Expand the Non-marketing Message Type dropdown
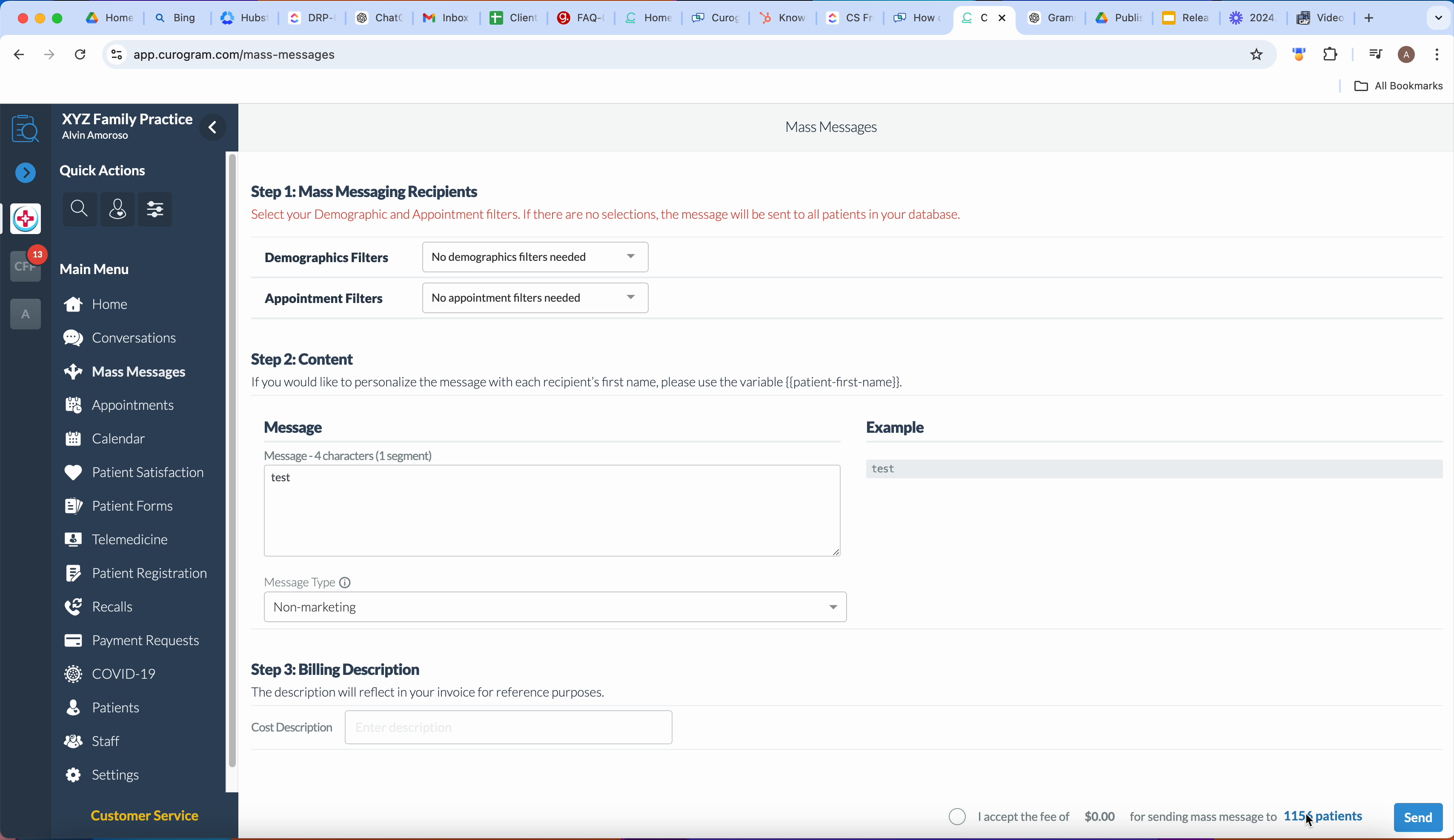This screenshot has height=840, width=1454. click(555, 607)
